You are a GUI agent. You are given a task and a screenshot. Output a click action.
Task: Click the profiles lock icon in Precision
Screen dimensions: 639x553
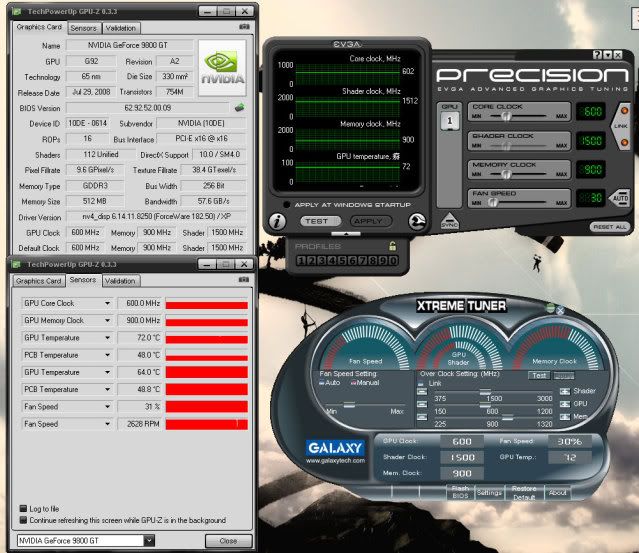[x=392, y=246]
